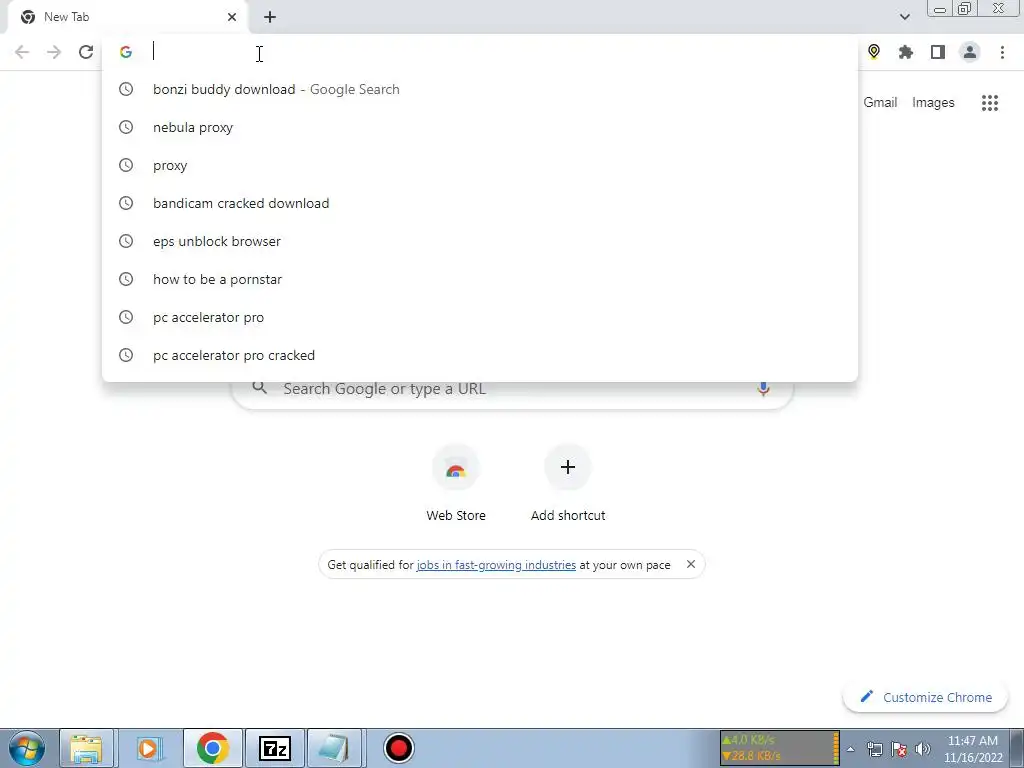The height and width of the screenshot is (768, 1024).
Task: Click the voice search microphone icon
Action: tap(763, 389)
